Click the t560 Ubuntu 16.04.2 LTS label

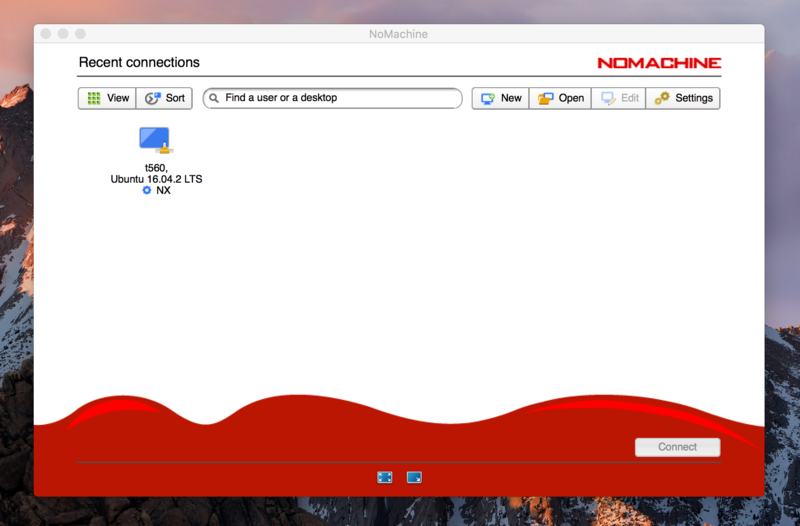pos(156,173)
